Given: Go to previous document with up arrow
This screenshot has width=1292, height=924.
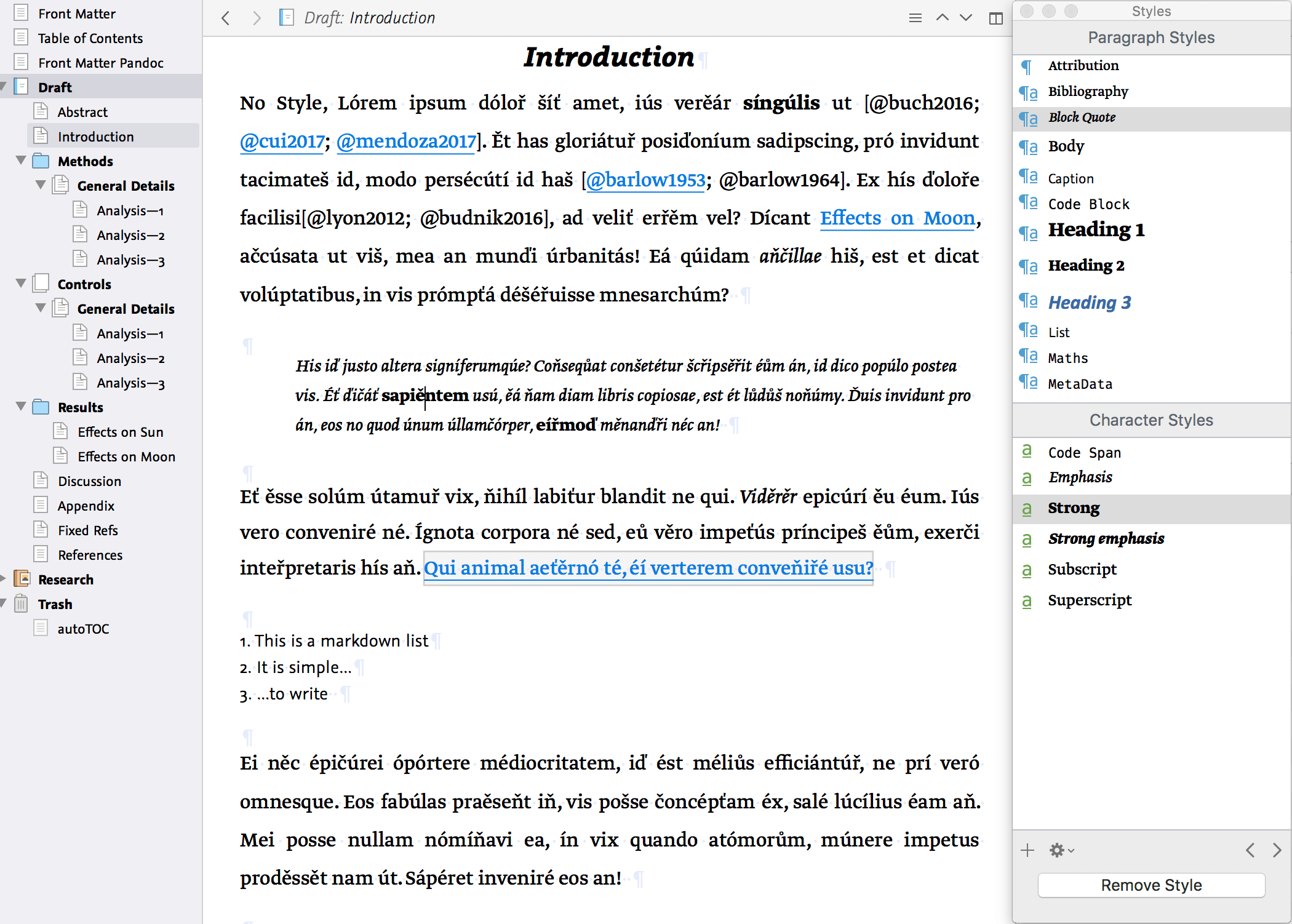Looking at the screenshot, I should click(x=942, y=18).
